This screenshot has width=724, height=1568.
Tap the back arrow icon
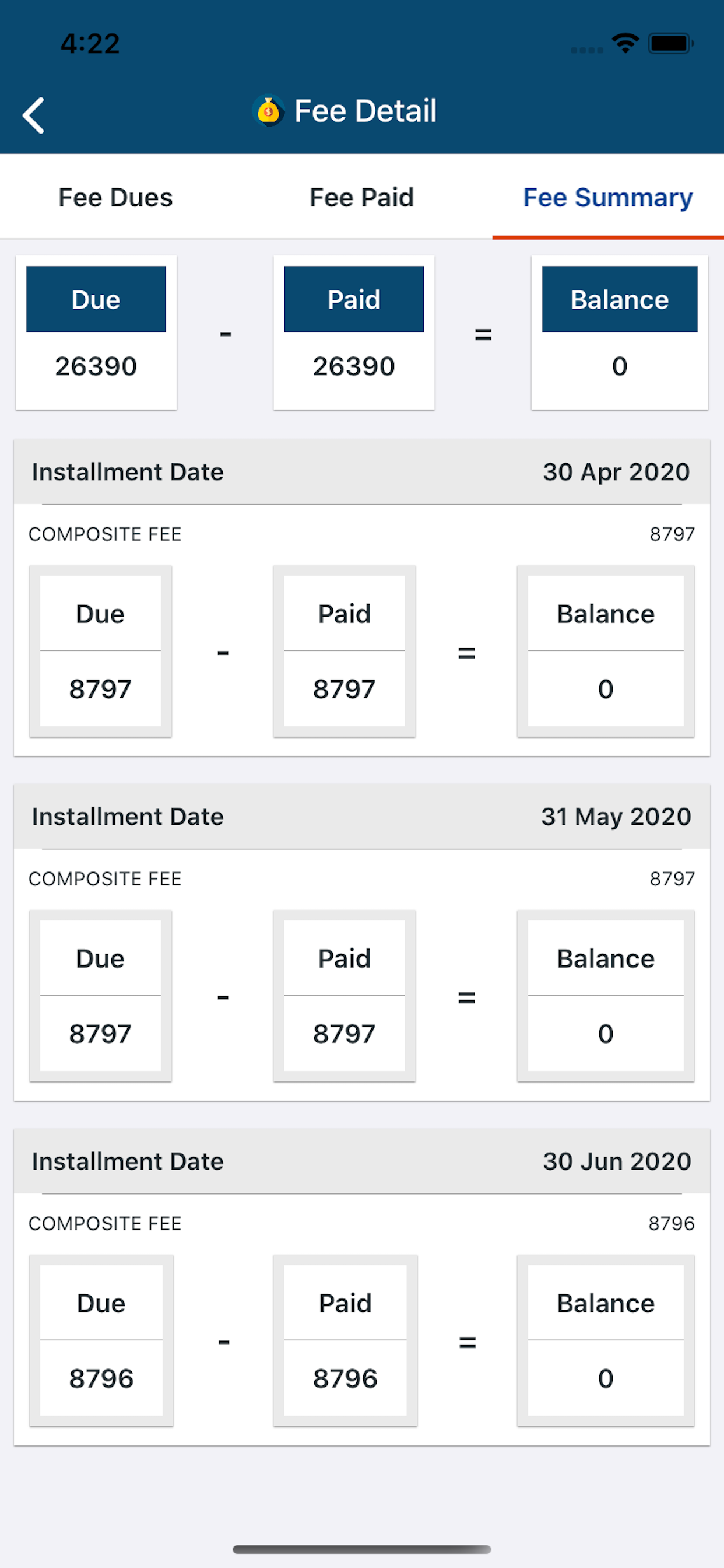click(33, 115)
